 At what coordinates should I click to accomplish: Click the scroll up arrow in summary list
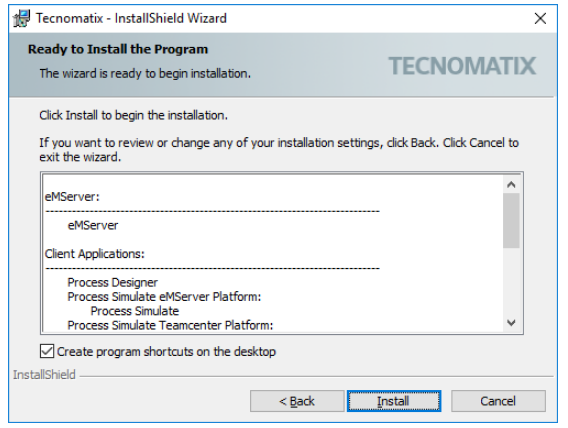(x=511, y=185)
